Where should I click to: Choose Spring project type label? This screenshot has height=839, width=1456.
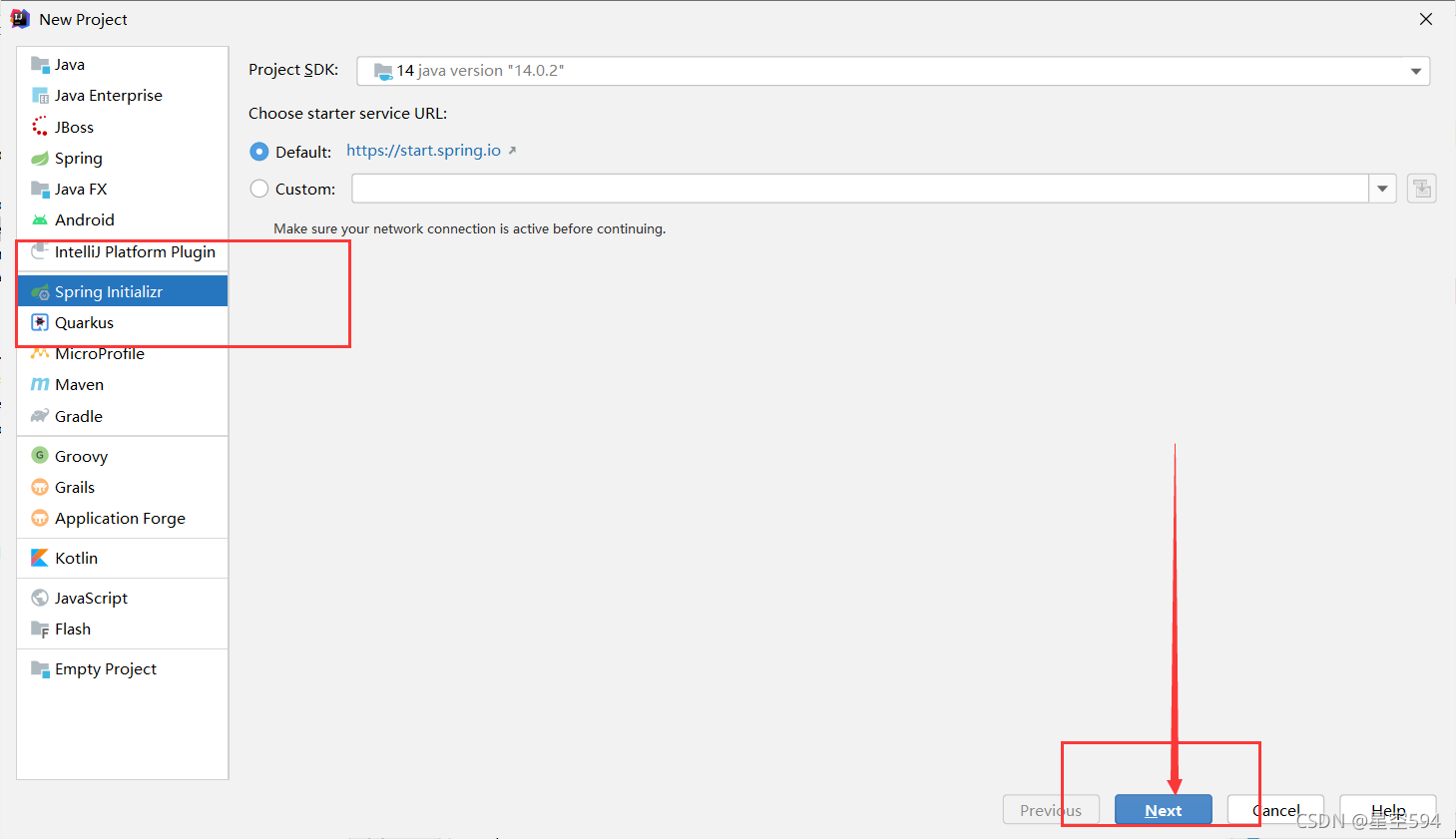point(79,159)
